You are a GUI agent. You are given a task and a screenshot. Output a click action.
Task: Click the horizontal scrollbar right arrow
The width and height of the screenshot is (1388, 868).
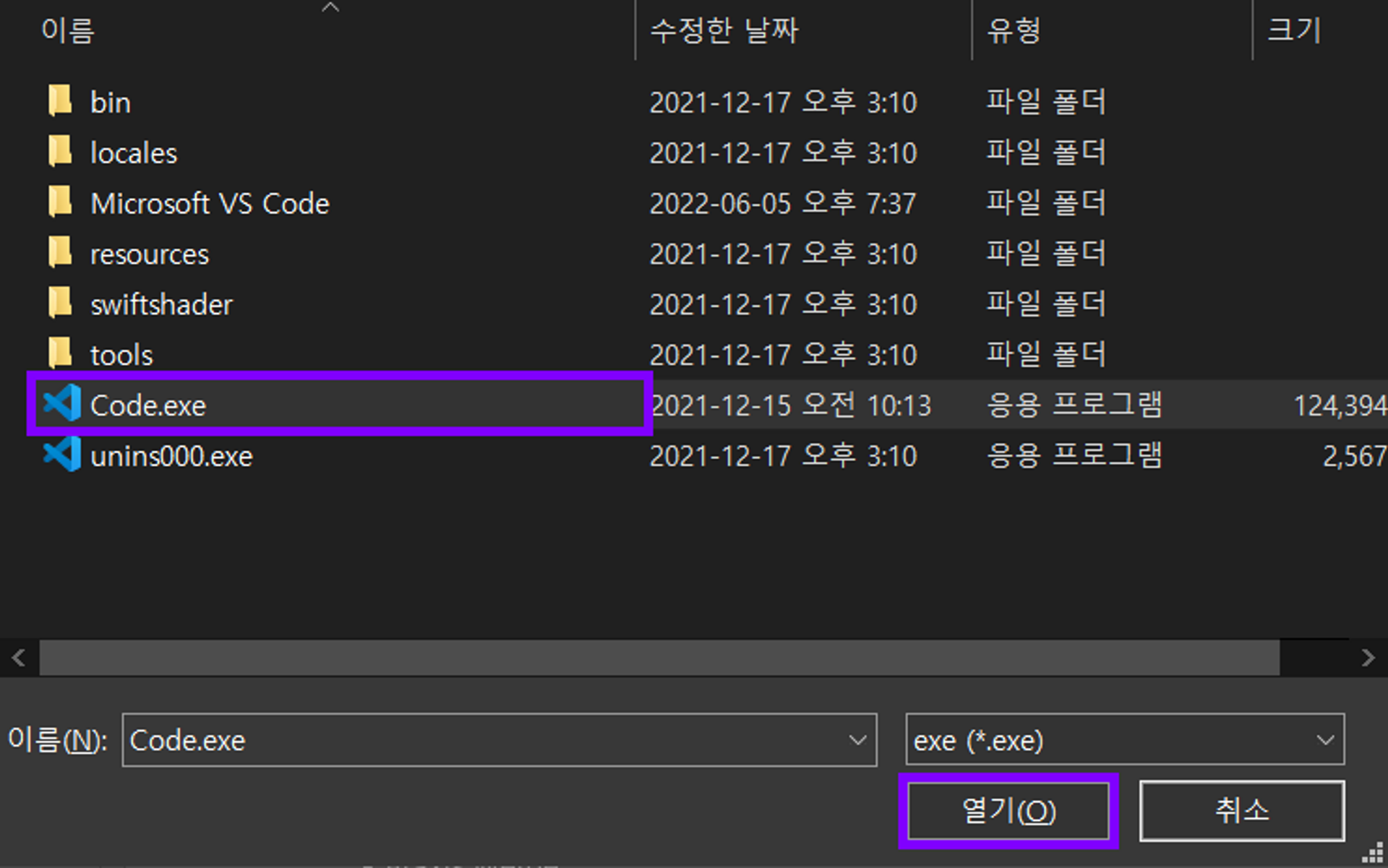[x=1368, y=658]
